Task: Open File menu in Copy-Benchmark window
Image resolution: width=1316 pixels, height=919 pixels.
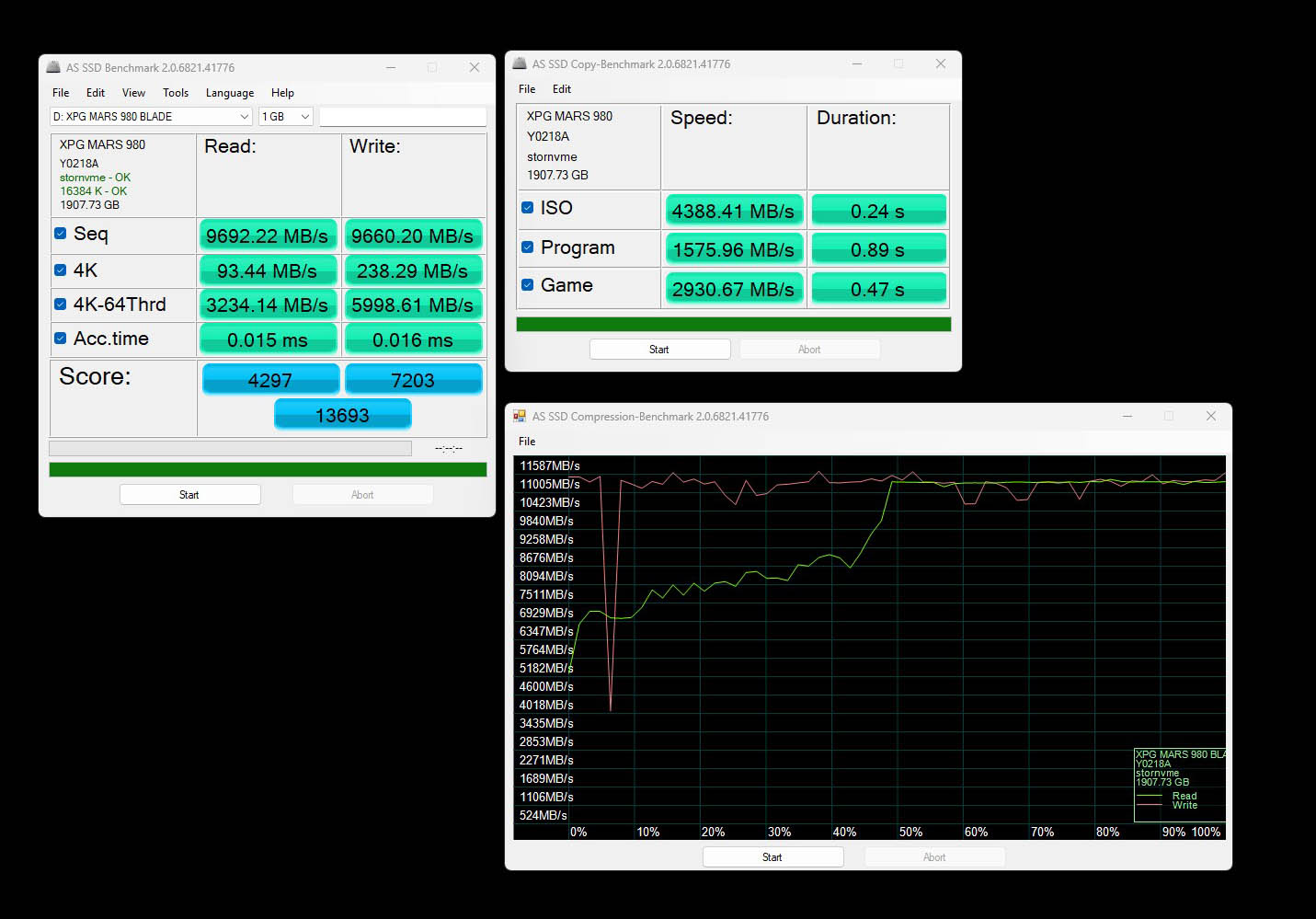Action: [x=527, y=89]
